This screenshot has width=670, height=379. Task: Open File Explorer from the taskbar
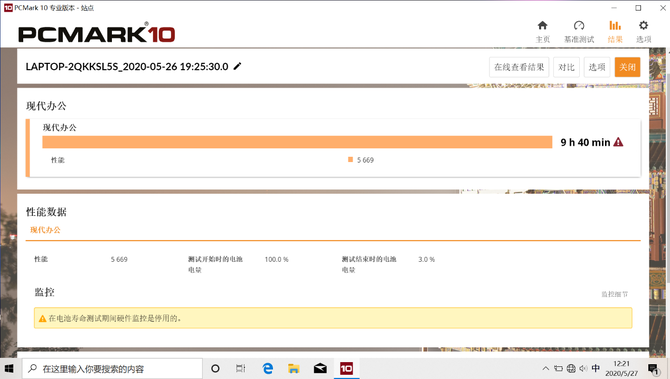(294, 368)
